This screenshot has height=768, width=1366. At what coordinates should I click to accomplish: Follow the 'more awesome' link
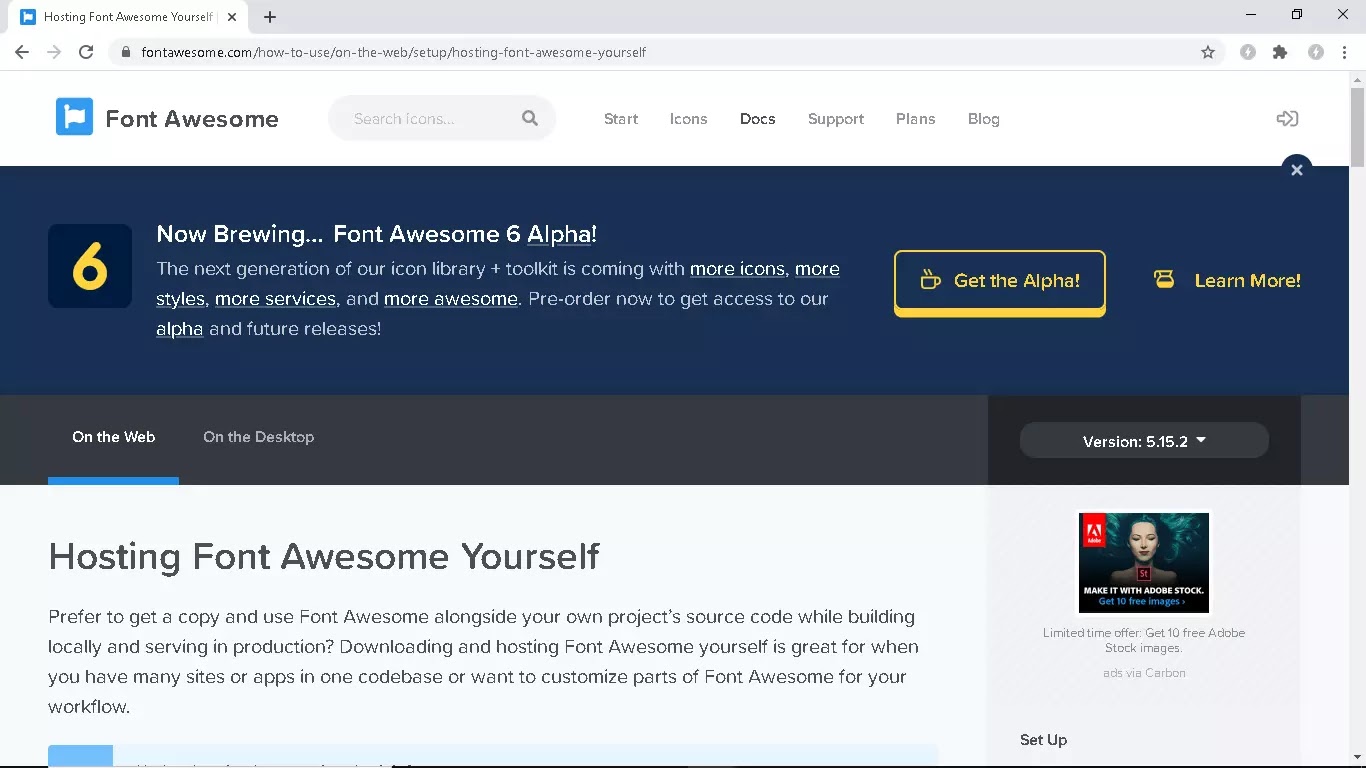451,299
